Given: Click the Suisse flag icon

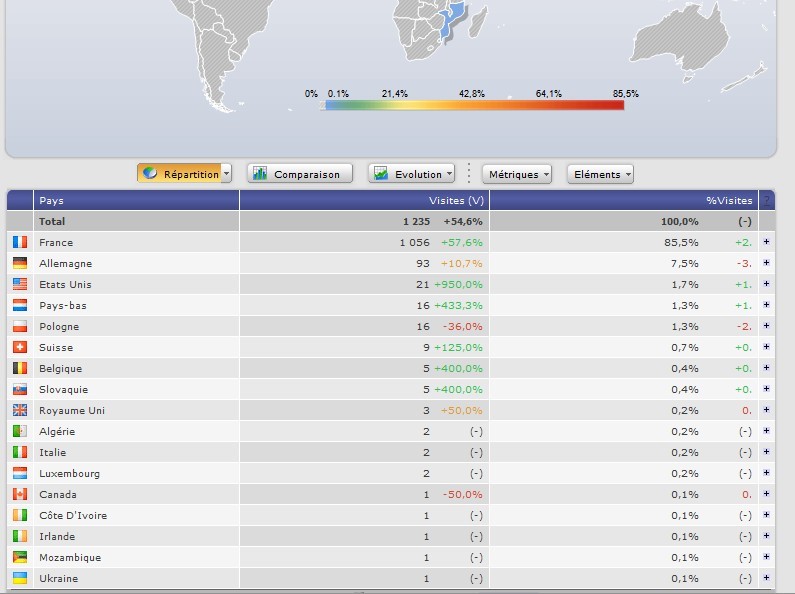Looking at the screenshot, I should click(x=20, y=347).
